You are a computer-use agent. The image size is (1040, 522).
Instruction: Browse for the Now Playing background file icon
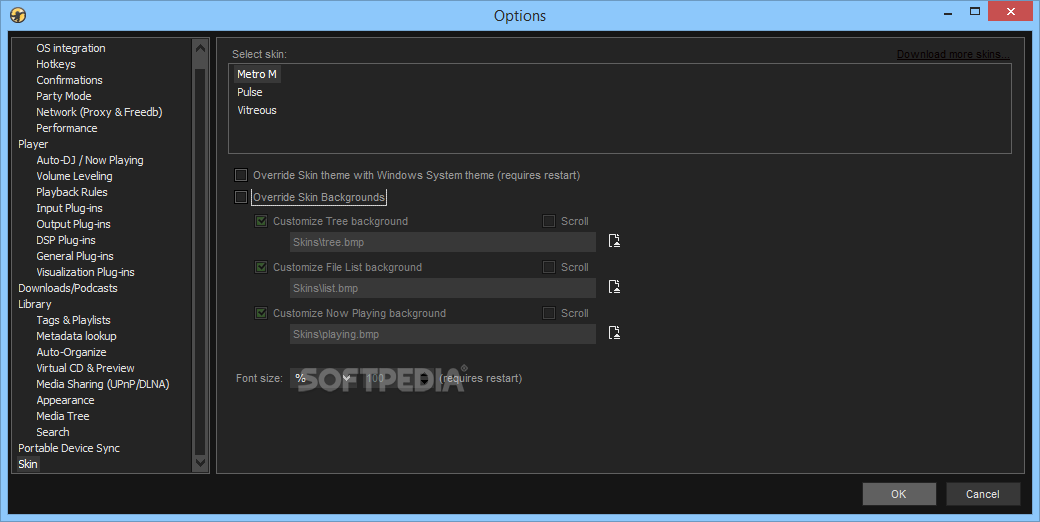[x=614, y=332]
